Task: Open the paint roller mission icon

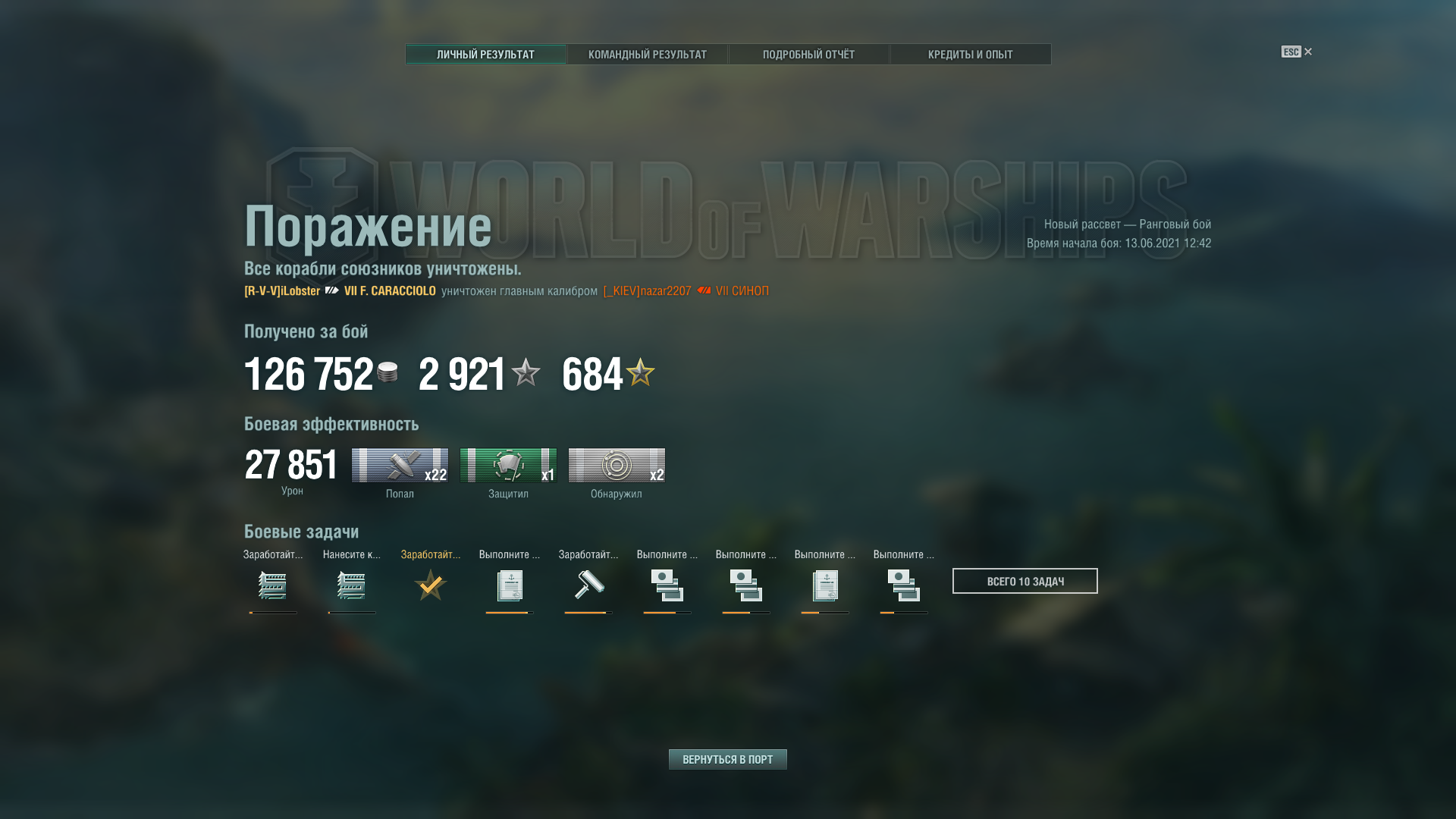Action: (x=588, y=585)
